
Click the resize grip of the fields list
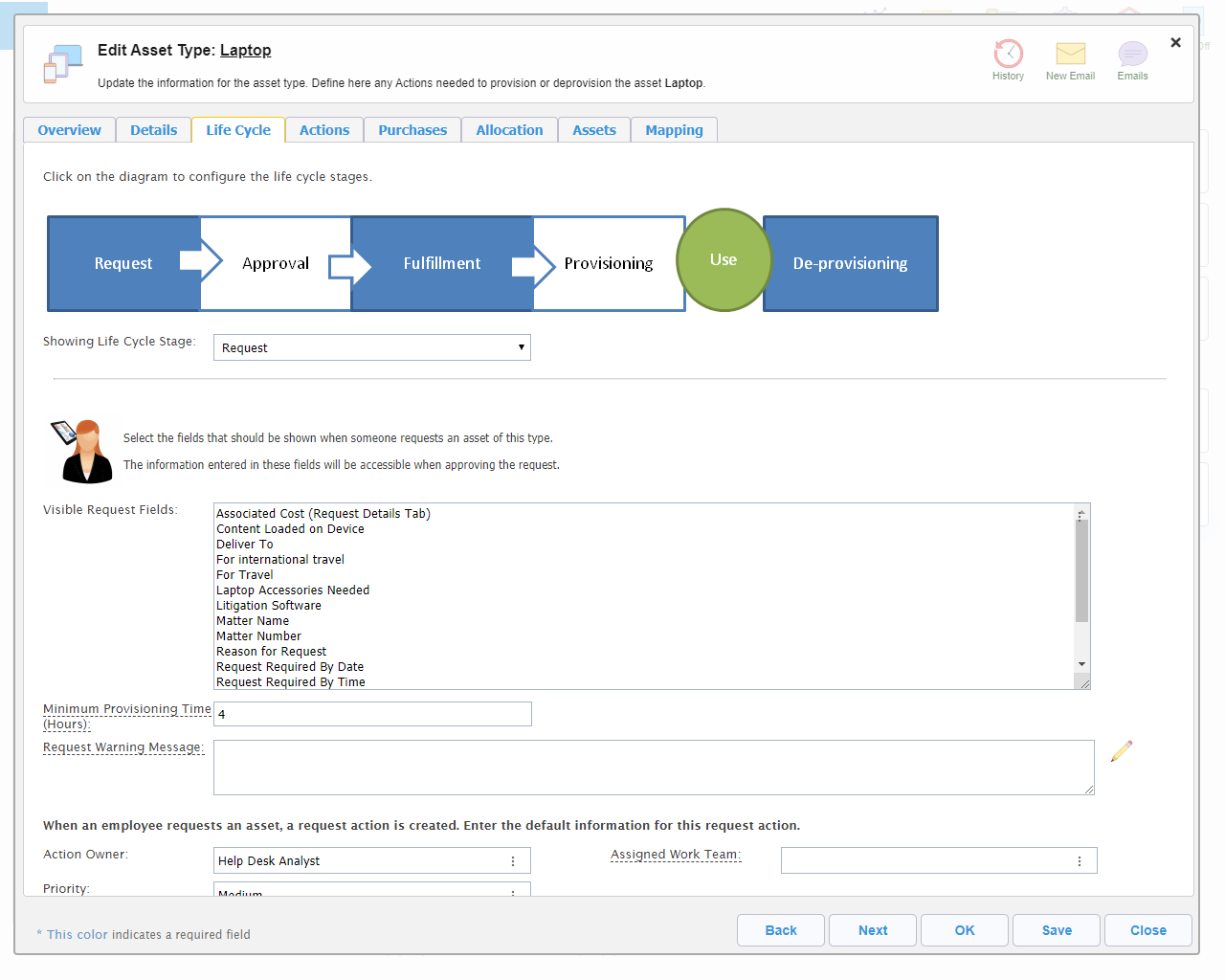point(1084,683)
